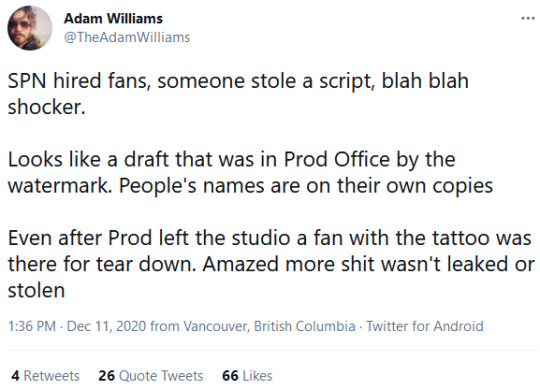The height and width of the screenshot is (390, 540).
Task: Click the word "stolen" ending the tweet
Action: coord(37,290)
